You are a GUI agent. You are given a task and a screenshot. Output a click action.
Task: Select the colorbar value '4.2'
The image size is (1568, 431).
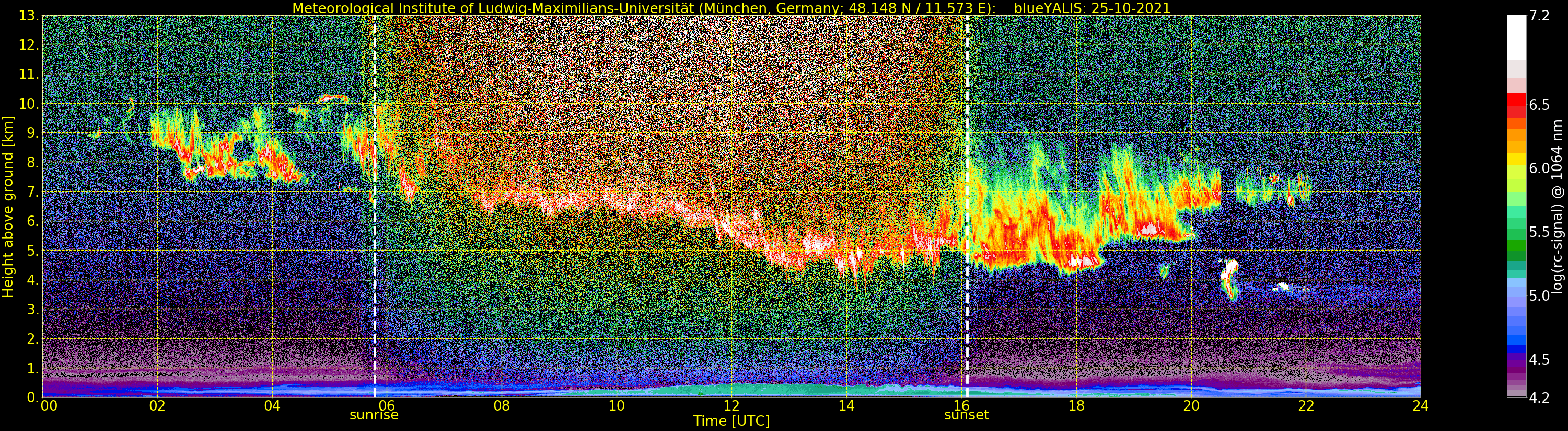(x=1539, y=398)
